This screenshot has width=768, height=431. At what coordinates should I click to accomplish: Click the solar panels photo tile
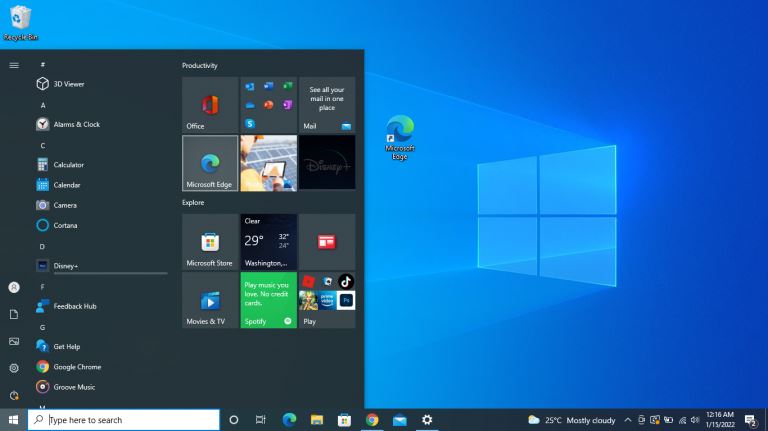(x=268, y=163)
